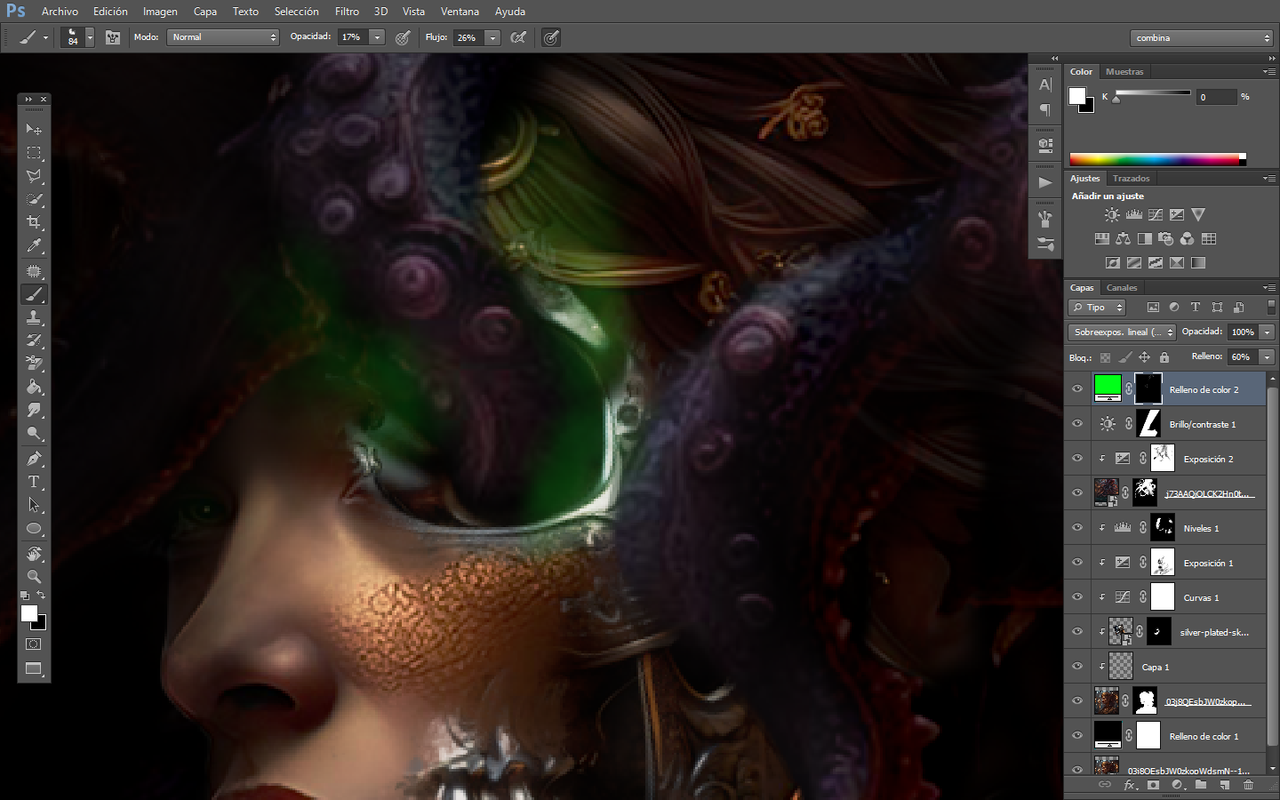This screenshot has height=800, width=1280.
Task: Hide the Capa 1 layer
Action: click(1077, 666)
